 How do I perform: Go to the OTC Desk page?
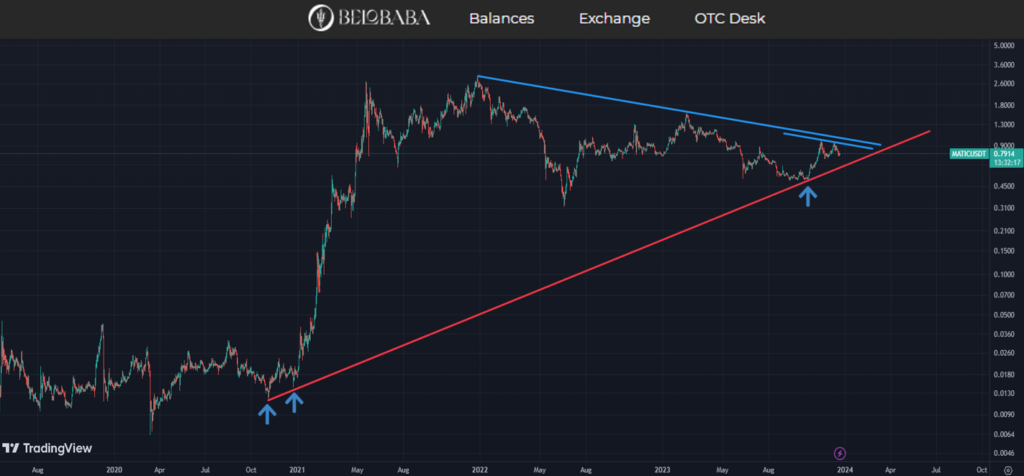pyautogui.click(x=732, y=19)
